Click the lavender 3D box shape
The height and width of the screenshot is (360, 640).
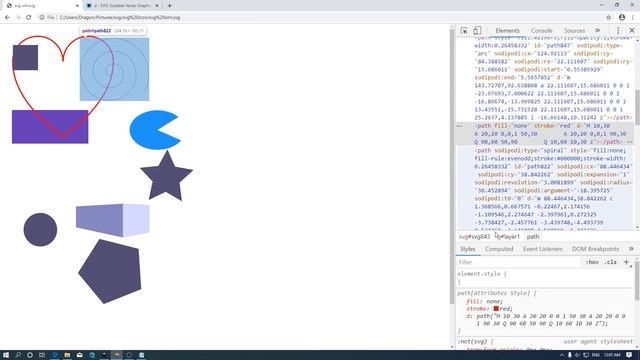tap(113, 220)
